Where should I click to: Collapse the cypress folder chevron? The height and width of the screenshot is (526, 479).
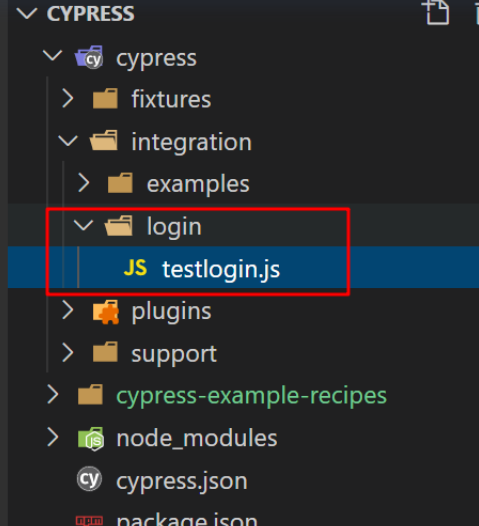(x=53, y=56)
